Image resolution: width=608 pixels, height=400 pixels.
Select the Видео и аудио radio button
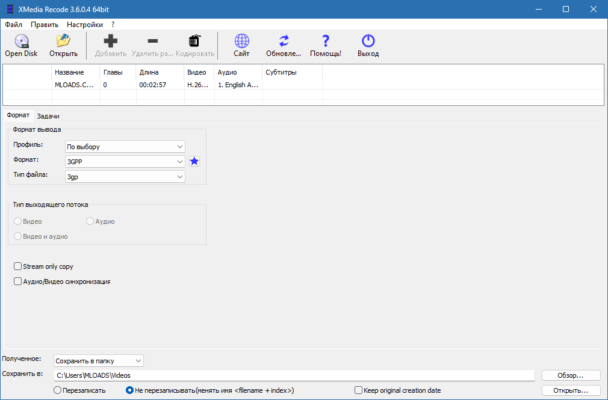pos(18,236)
